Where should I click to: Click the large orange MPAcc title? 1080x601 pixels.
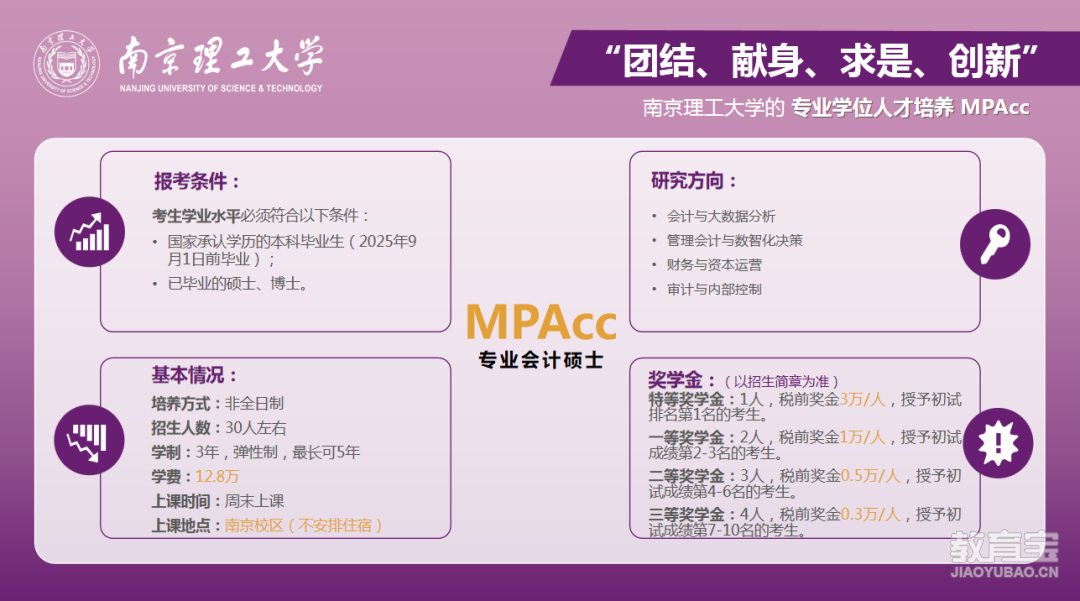[541, 322]
